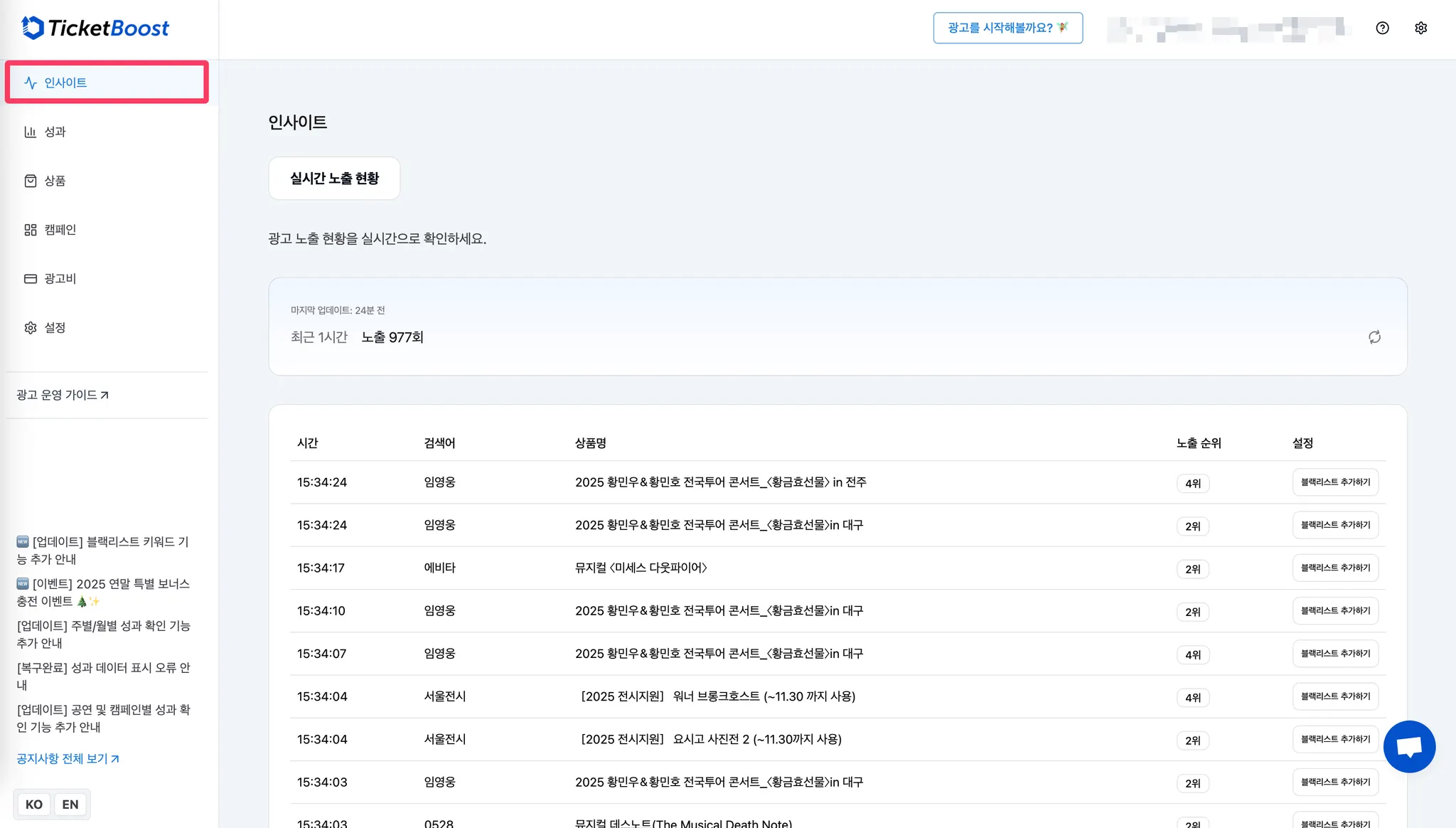1456x828 pixels.
Task: Open settings gear icon in header
Action: pyautogui.click(x=1420, y=28)
